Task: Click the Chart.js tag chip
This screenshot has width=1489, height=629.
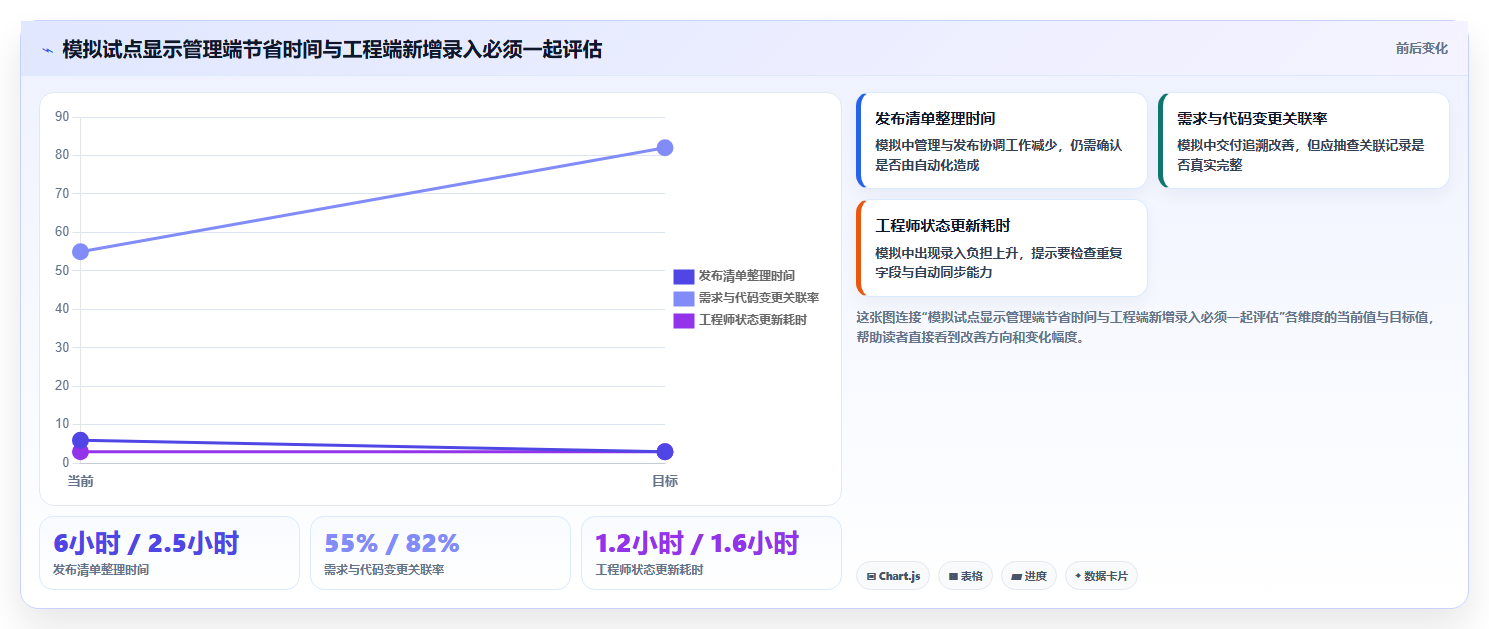Action: 893,576
